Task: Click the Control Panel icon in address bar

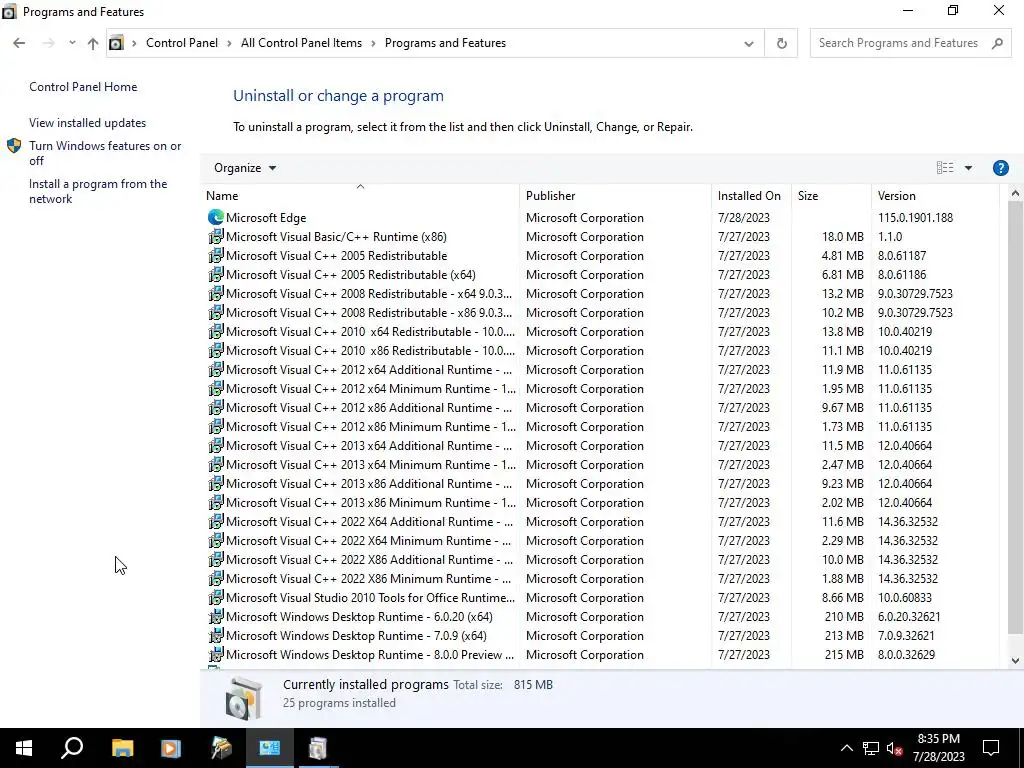Action: click(116, 43)
